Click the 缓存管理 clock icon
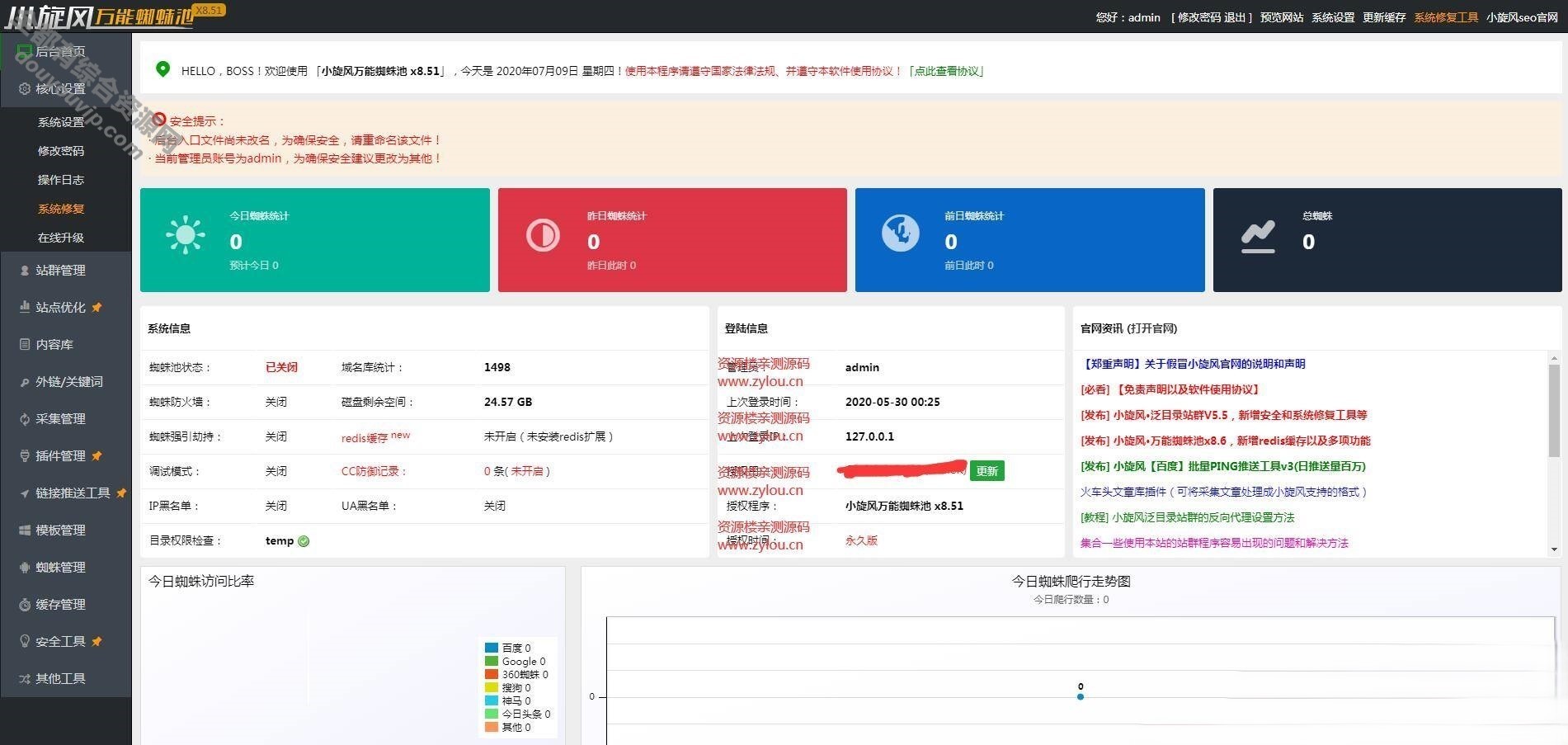Image resolution: width=1568 pixels, height=745 pixels. click(x=25, y=604)
